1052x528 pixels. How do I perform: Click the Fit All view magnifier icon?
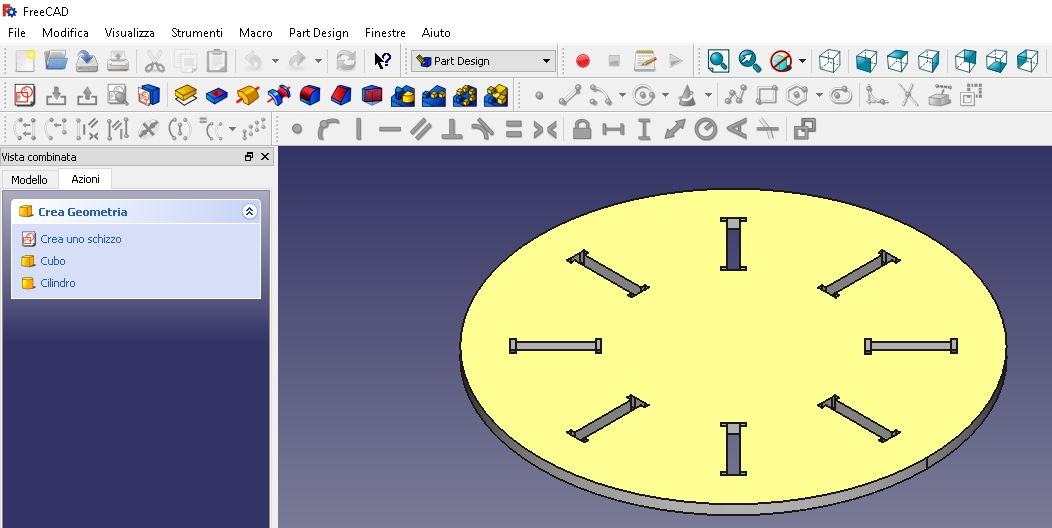[x=719, y=61]
